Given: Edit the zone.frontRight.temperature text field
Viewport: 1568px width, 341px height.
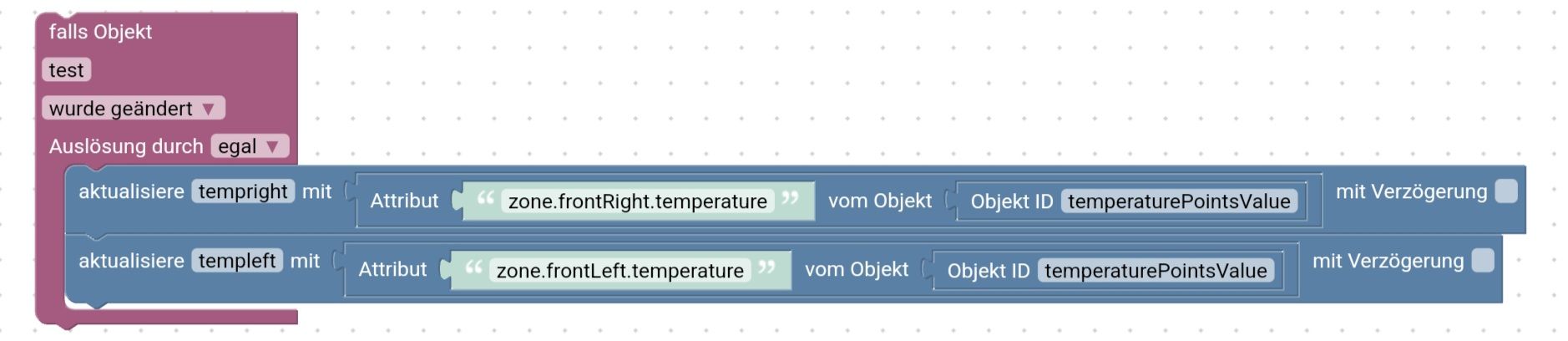Looking at the screenshot, I should click(x=637, y=201).
